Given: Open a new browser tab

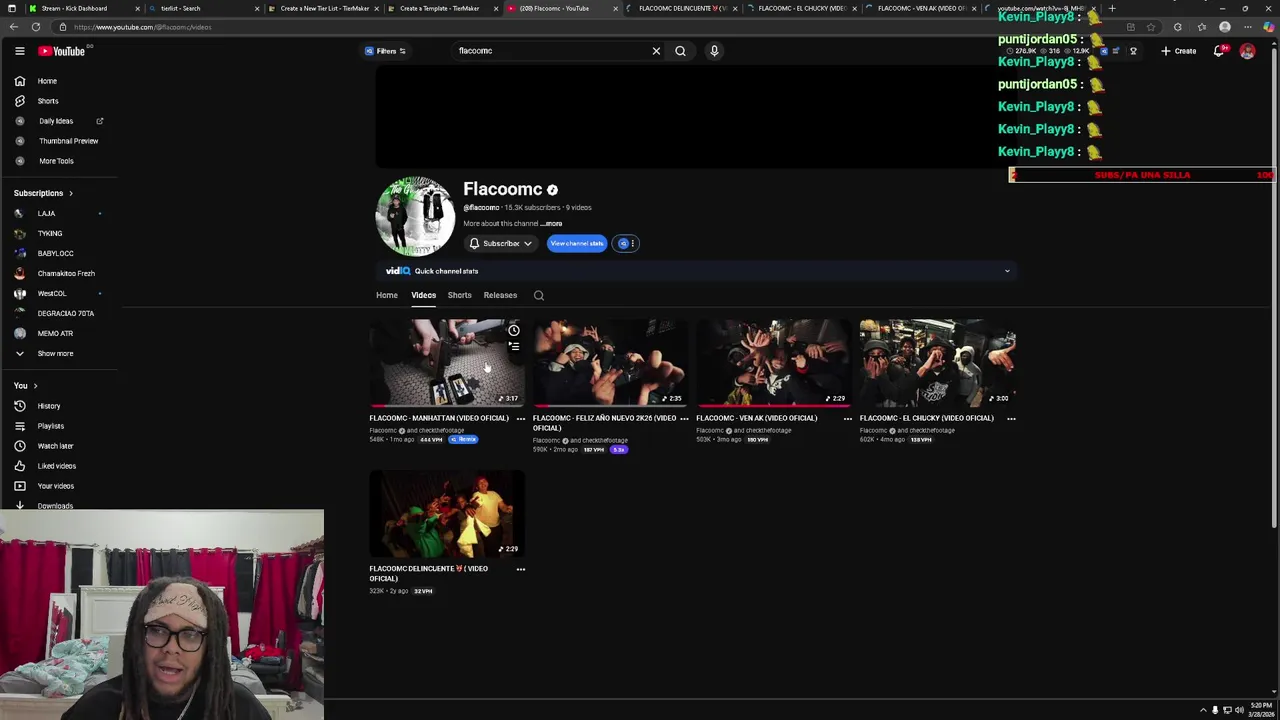Looking at the screenshot, I should (1112, 8).
